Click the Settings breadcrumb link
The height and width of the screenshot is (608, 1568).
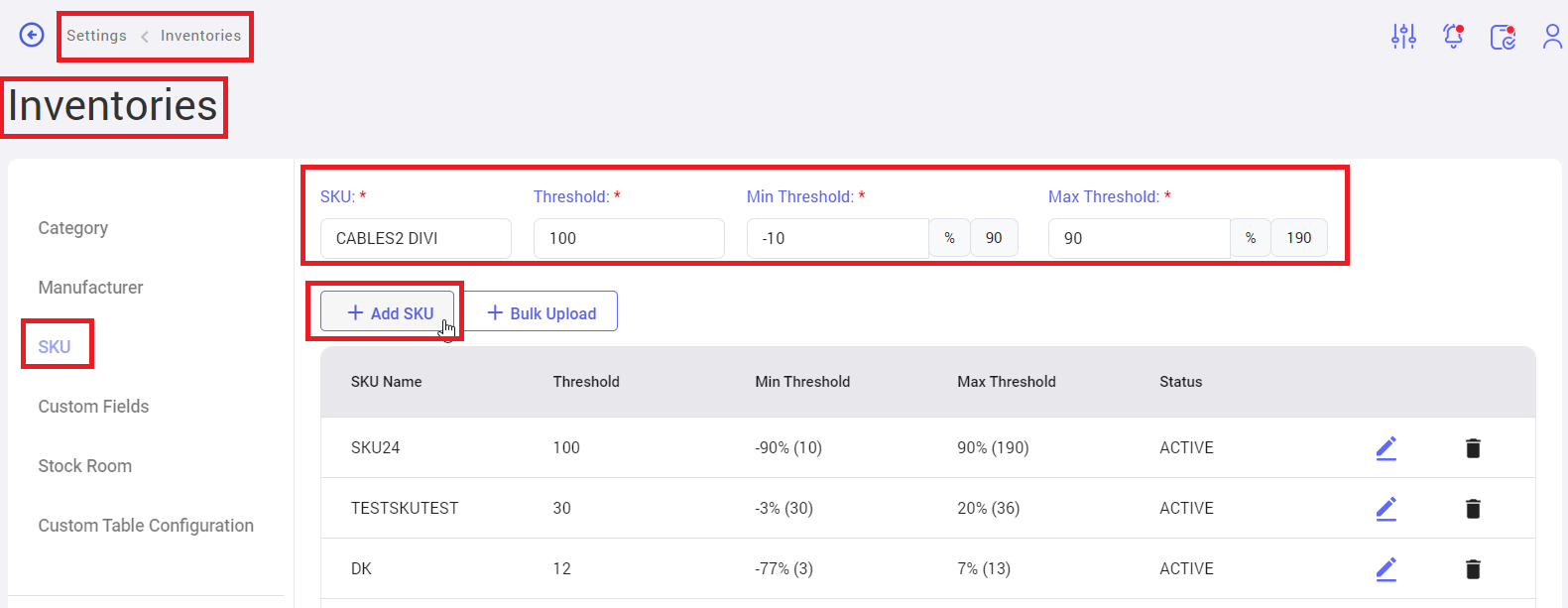pos(96,36)
